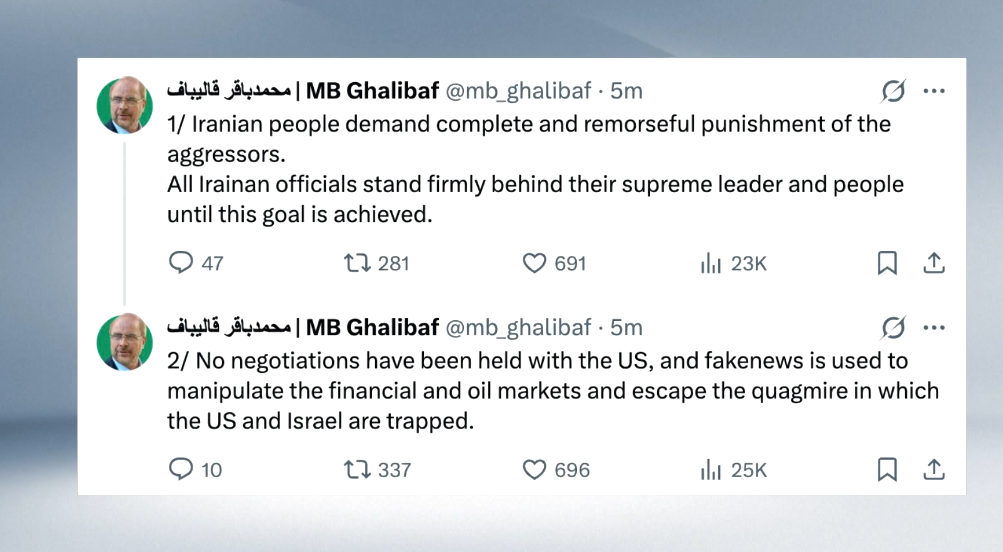Screen dimensions: 1003x552
Task: Like the second tweet with 696 likes
Action: coord(536,469)
